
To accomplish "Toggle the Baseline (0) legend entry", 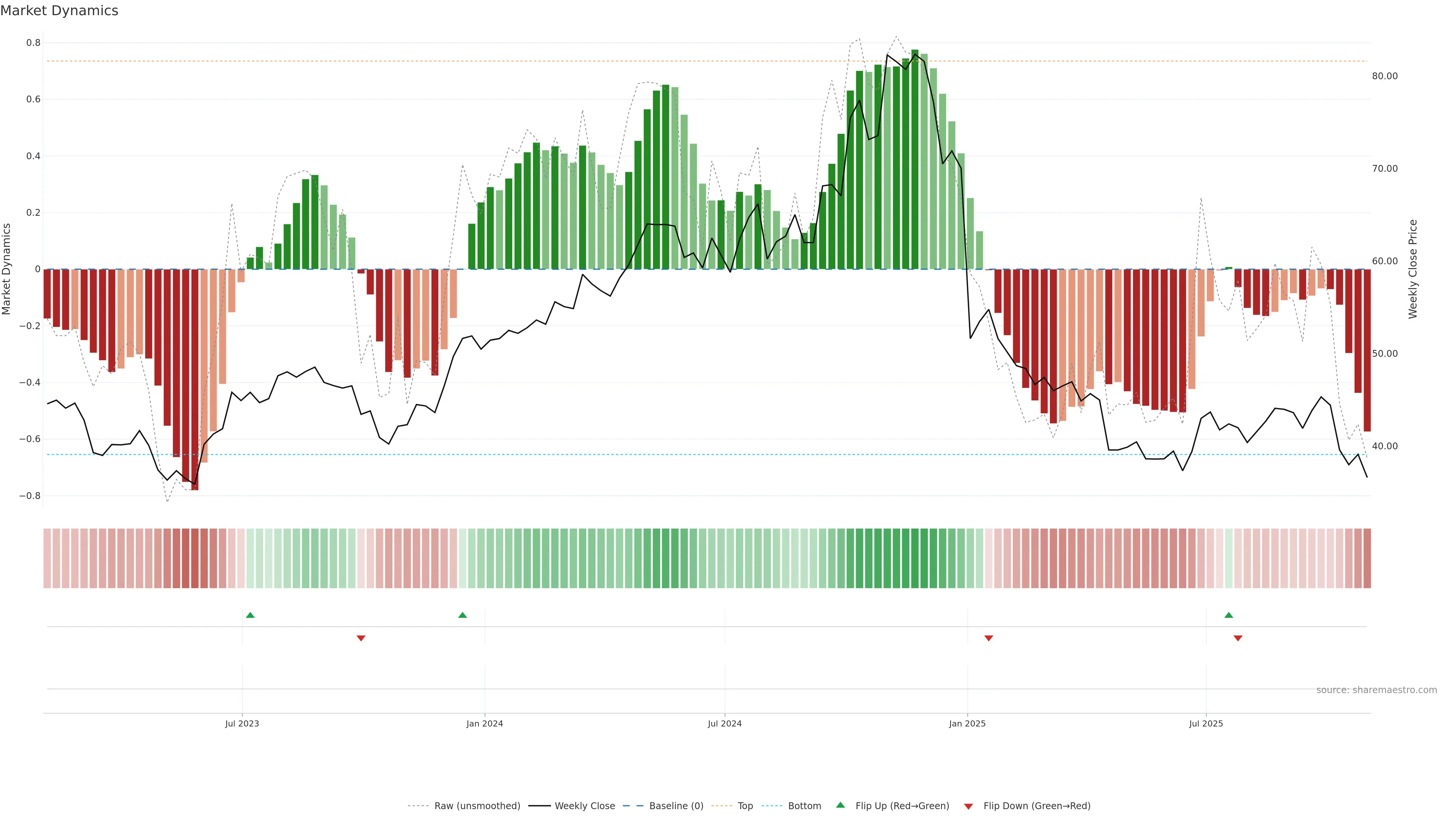I will click(676, 806).
